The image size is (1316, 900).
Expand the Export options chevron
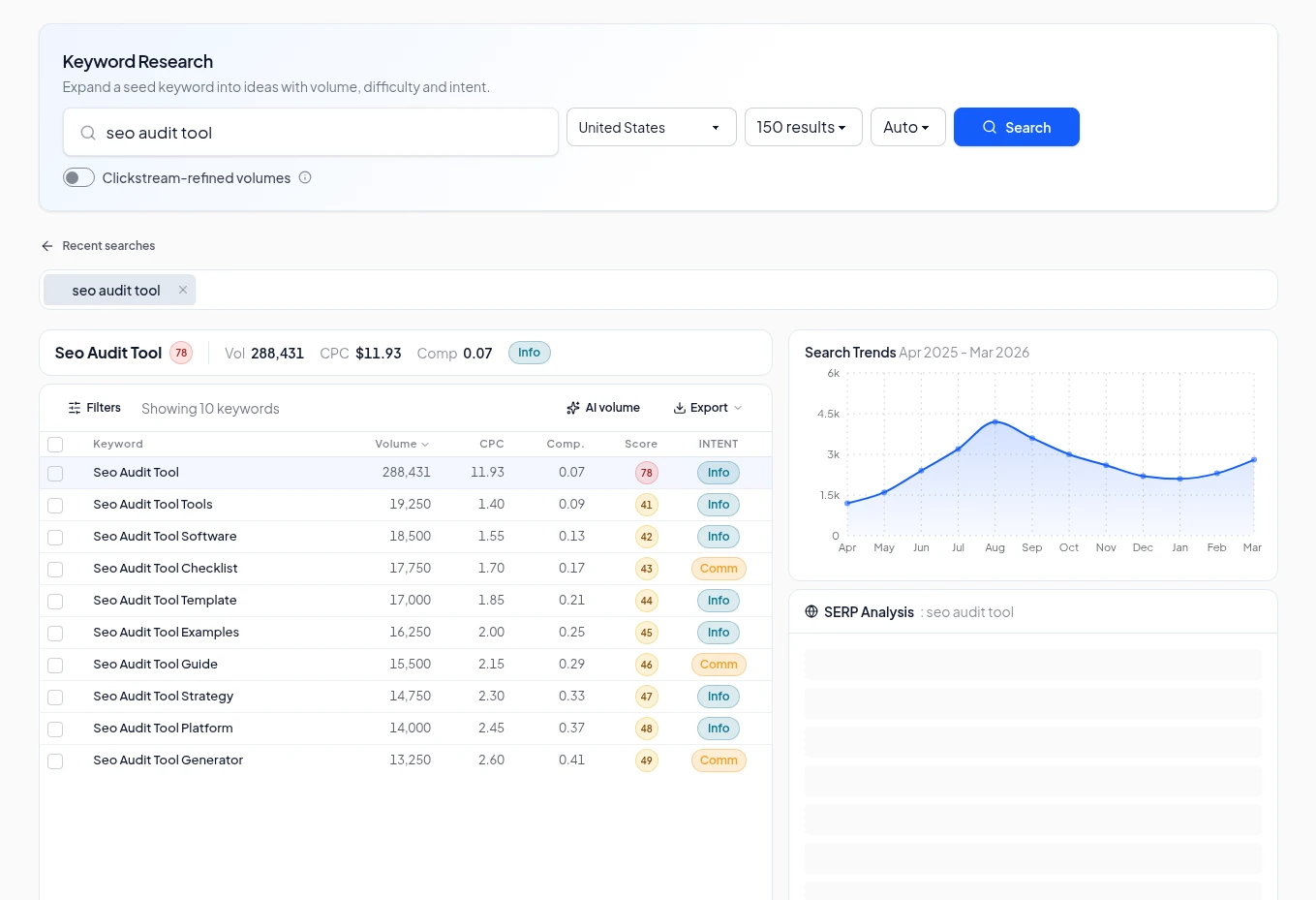(738, 408)
